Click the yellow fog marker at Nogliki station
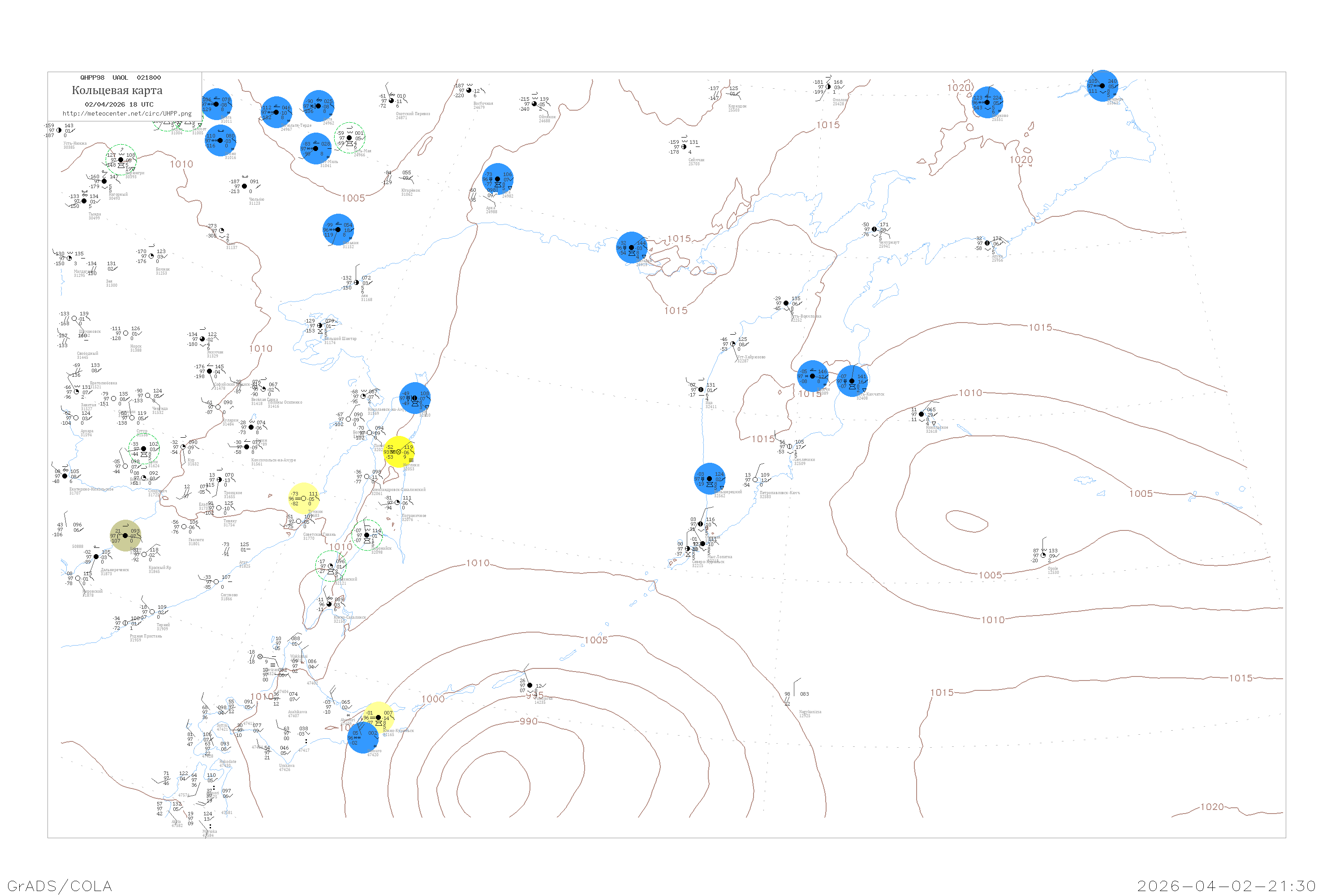 pos(398,452)
